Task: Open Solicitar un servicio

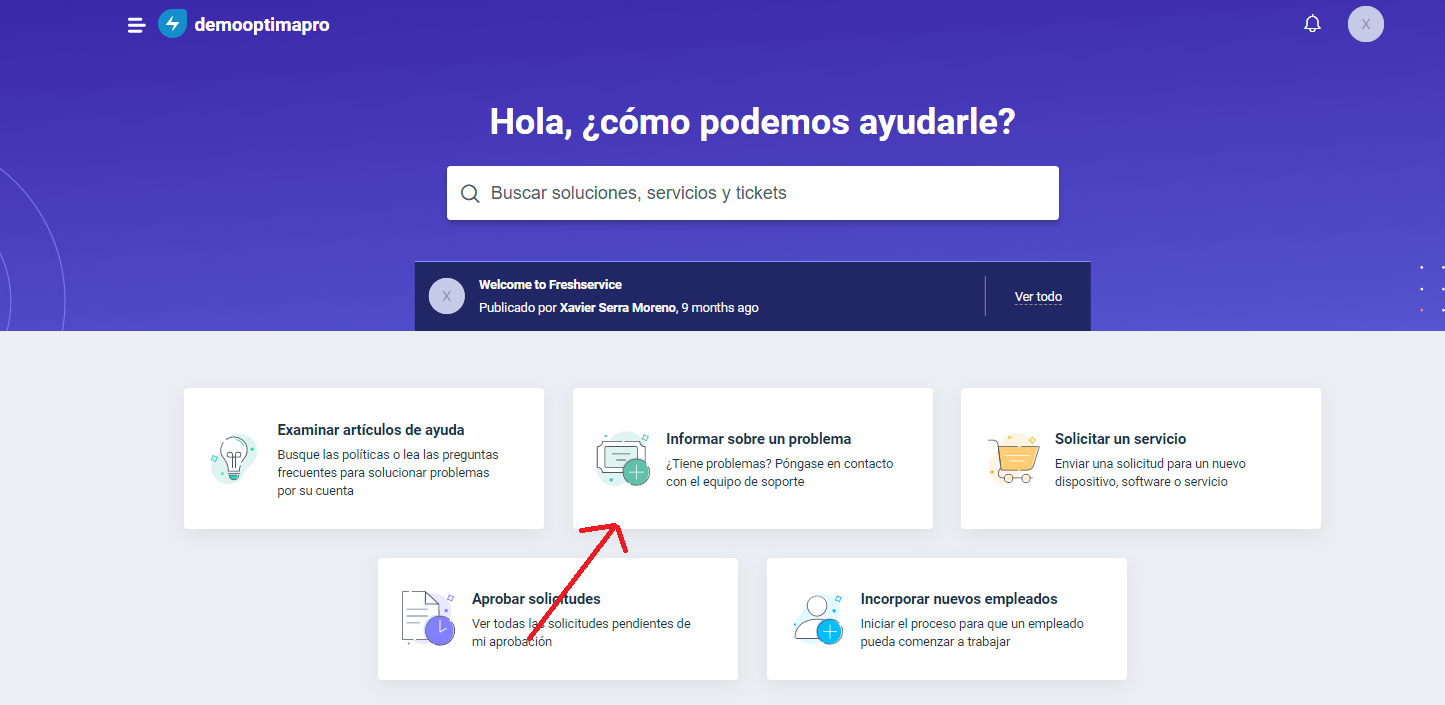Action: click(1120, 439)
